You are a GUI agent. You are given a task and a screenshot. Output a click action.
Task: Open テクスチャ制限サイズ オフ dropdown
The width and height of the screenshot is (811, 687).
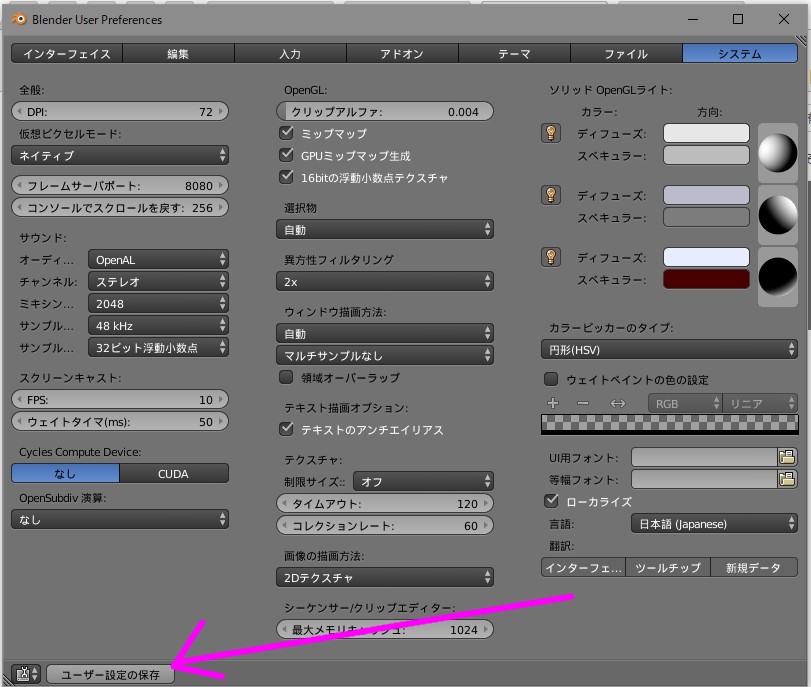[x=423, y=482]
